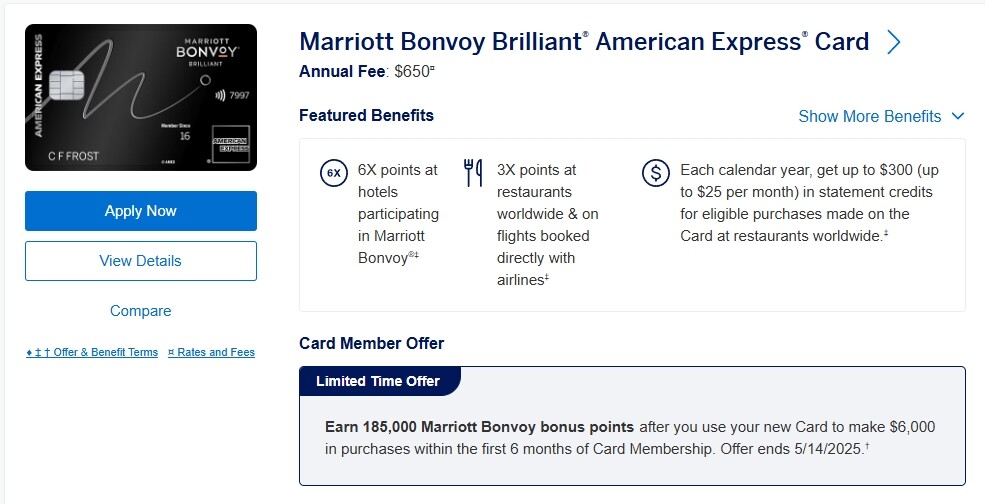
Task: Click the dollar sign statement credit icon
Action: (655, 173)
